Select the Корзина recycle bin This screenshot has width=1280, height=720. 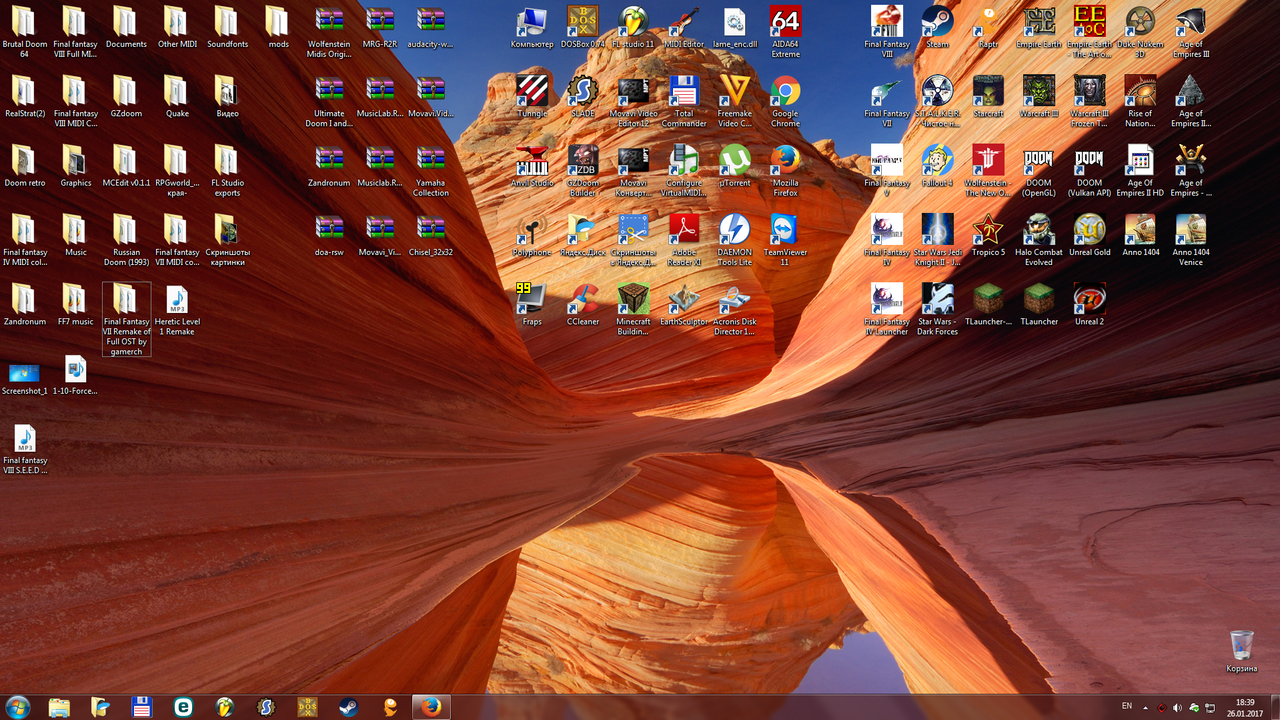click(x=1241, y=651)
